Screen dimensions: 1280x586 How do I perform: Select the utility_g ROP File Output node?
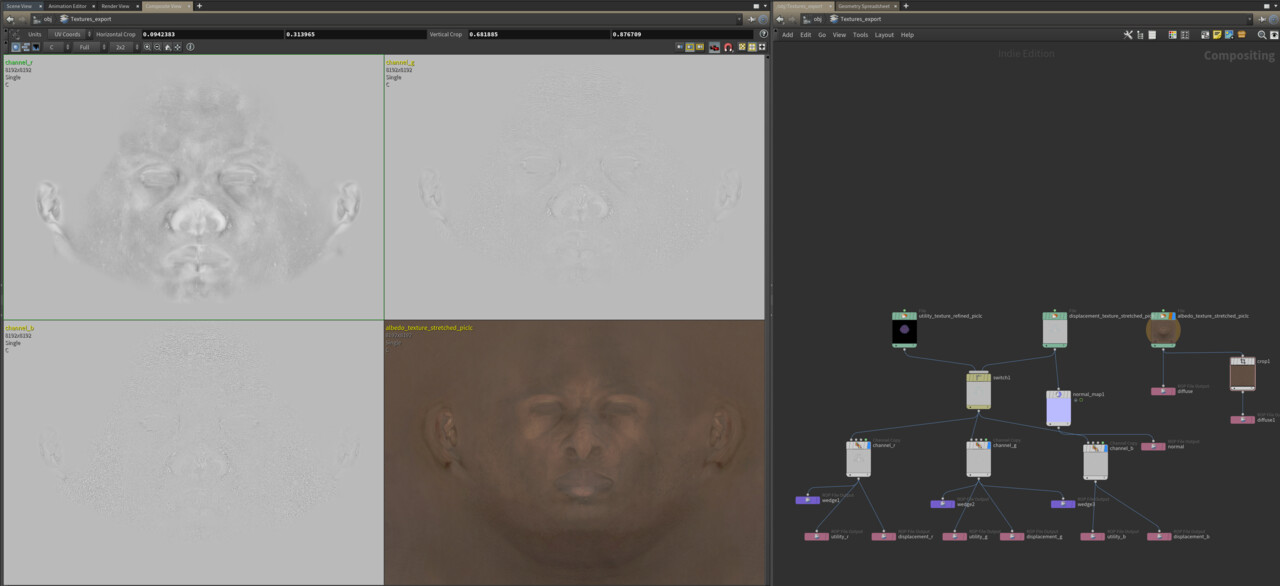(955, 537)
